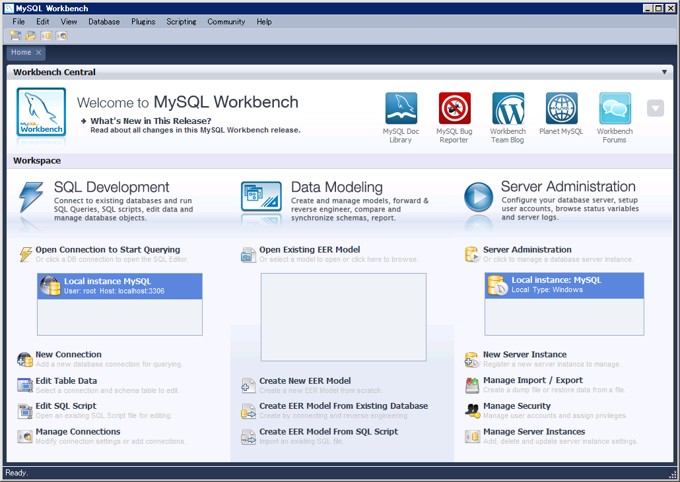Click the New Server Instance icon
The image size is (680, 482).
pyautogui.click(x=472, y=360)
